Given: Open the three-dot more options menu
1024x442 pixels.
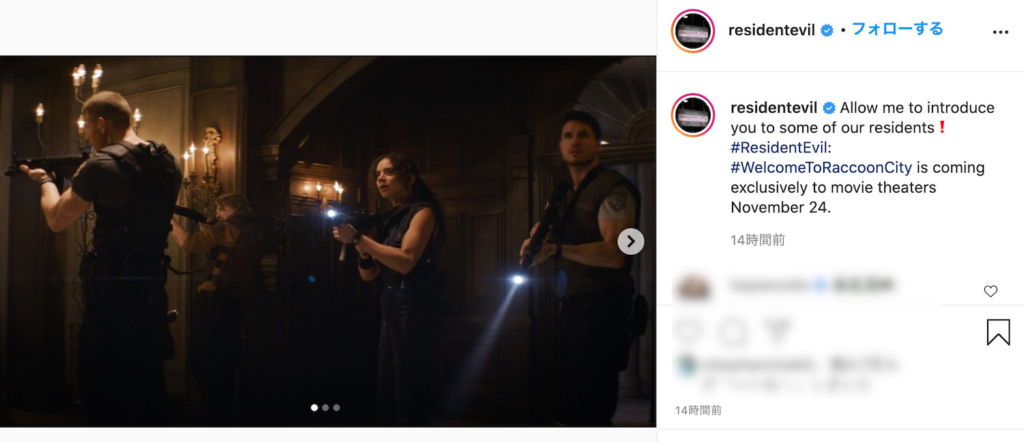Looking at the screenshot, I should coord(1000,33).
